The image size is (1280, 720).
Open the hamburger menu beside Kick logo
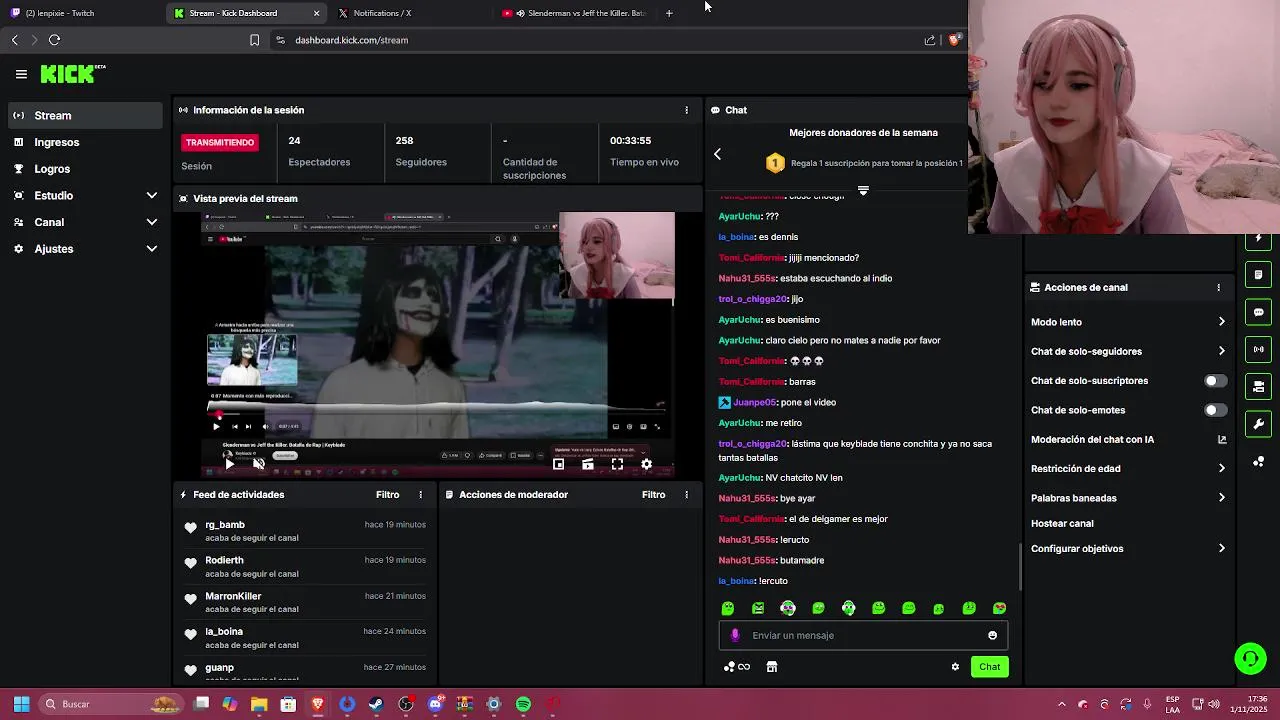coord(21,74)
